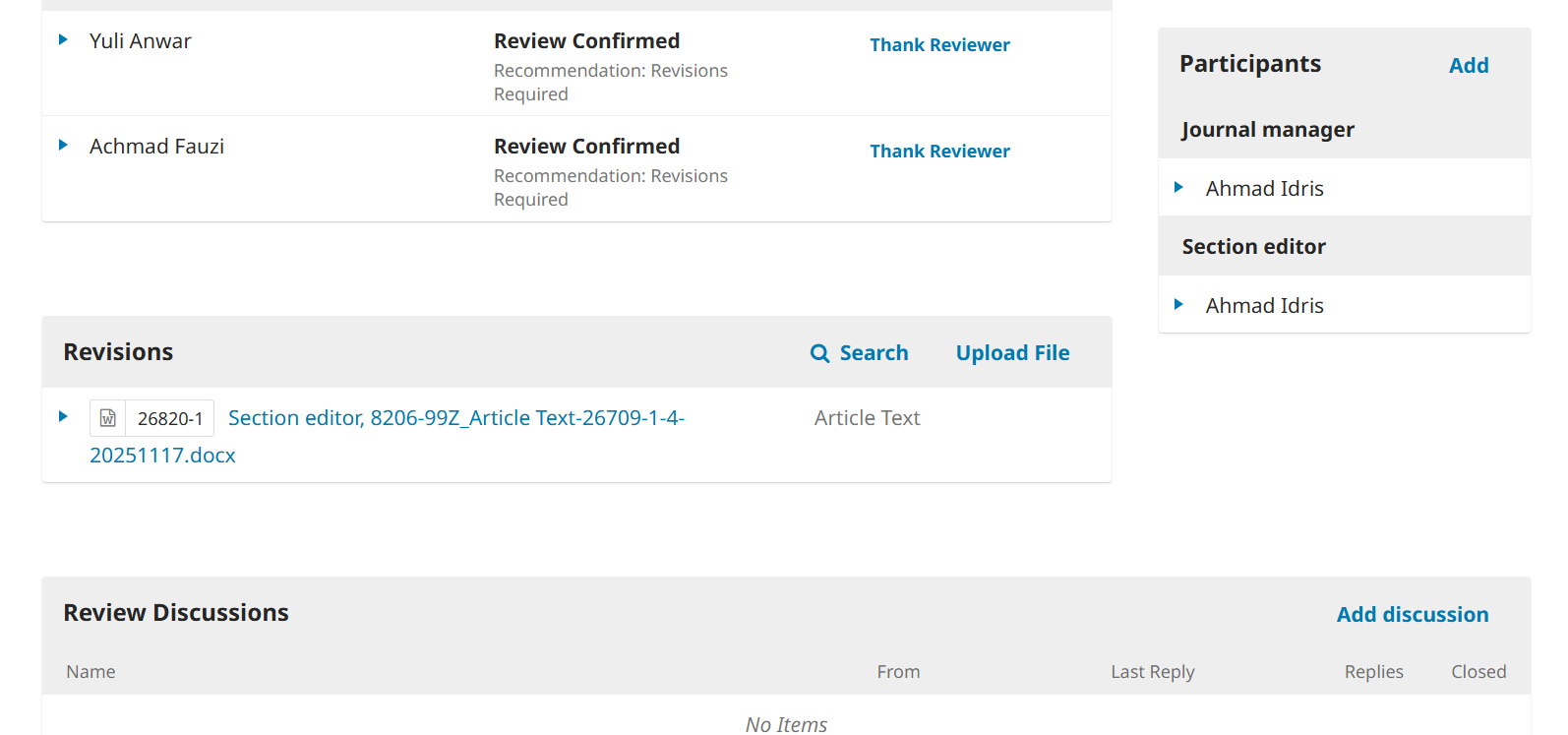Click the Closed column header
Viewport: 1568px width, 735px height.
point(1478,672)
